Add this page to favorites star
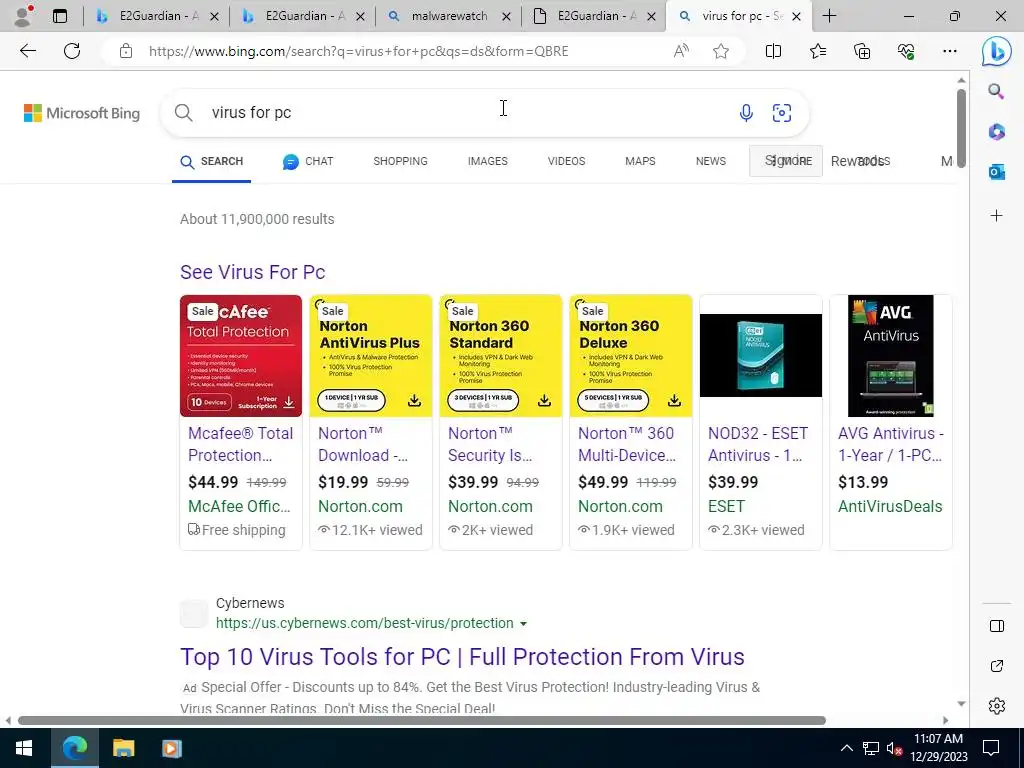 [x=721, y=51]
